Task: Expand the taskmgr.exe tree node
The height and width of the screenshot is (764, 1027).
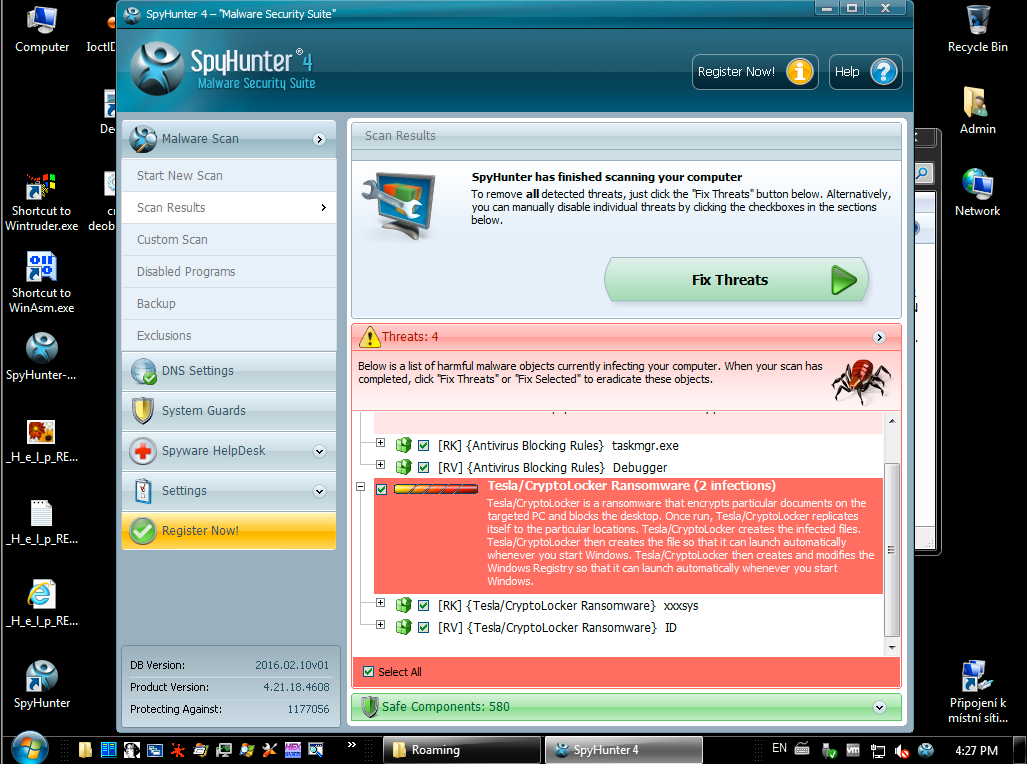Action: [381, 443]
